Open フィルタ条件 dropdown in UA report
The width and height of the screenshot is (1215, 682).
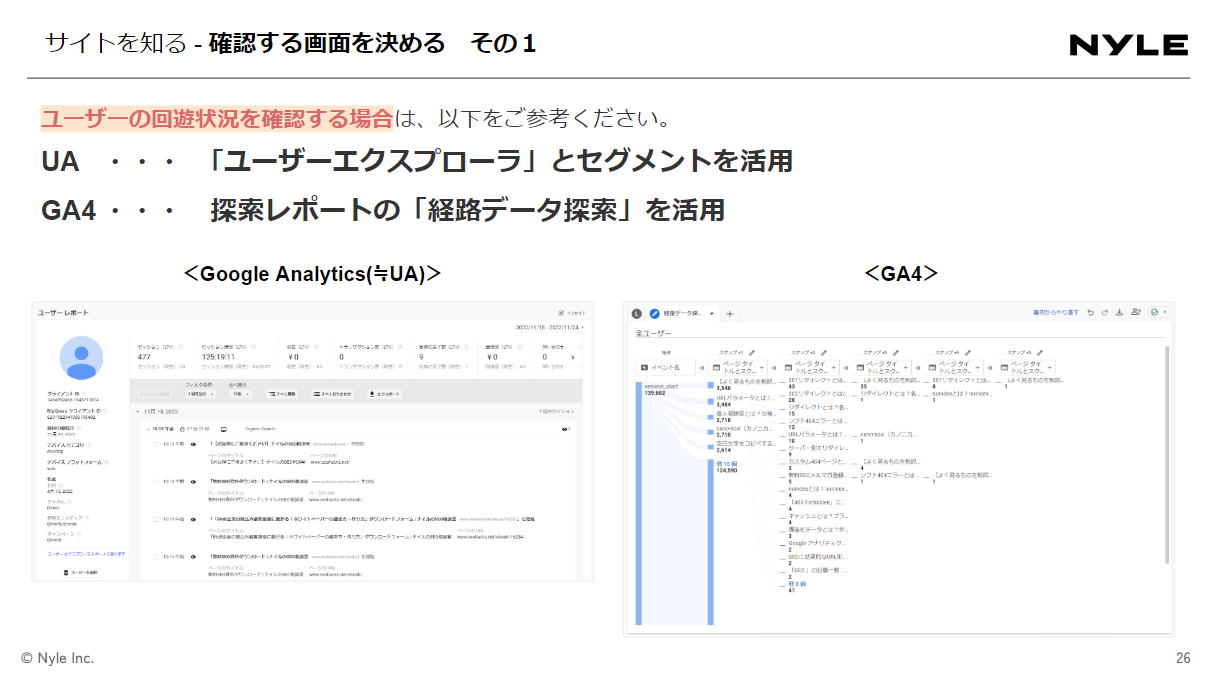(x=200, y=394)
